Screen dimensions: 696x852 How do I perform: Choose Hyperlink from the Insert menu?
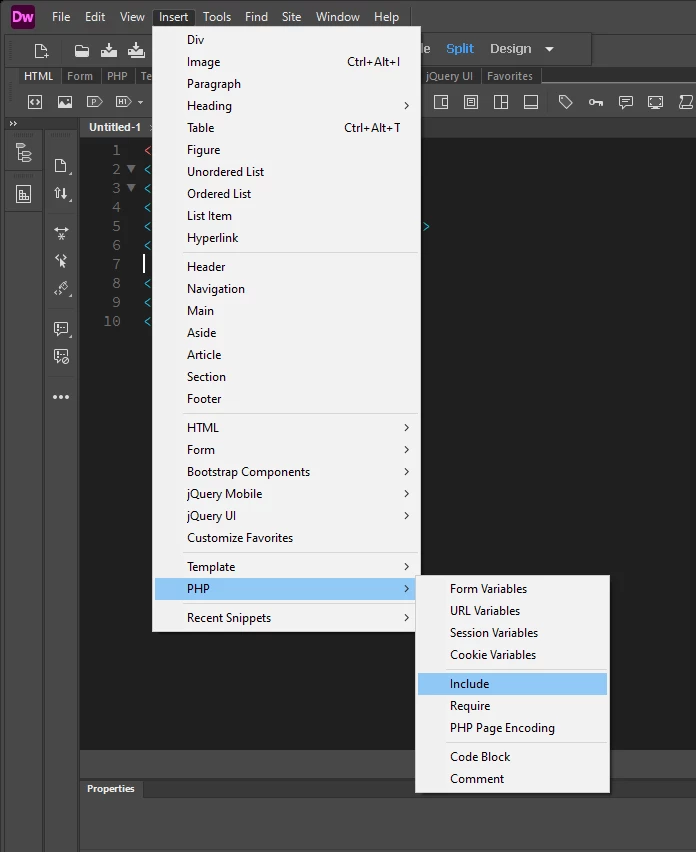(x=286, y=238)
